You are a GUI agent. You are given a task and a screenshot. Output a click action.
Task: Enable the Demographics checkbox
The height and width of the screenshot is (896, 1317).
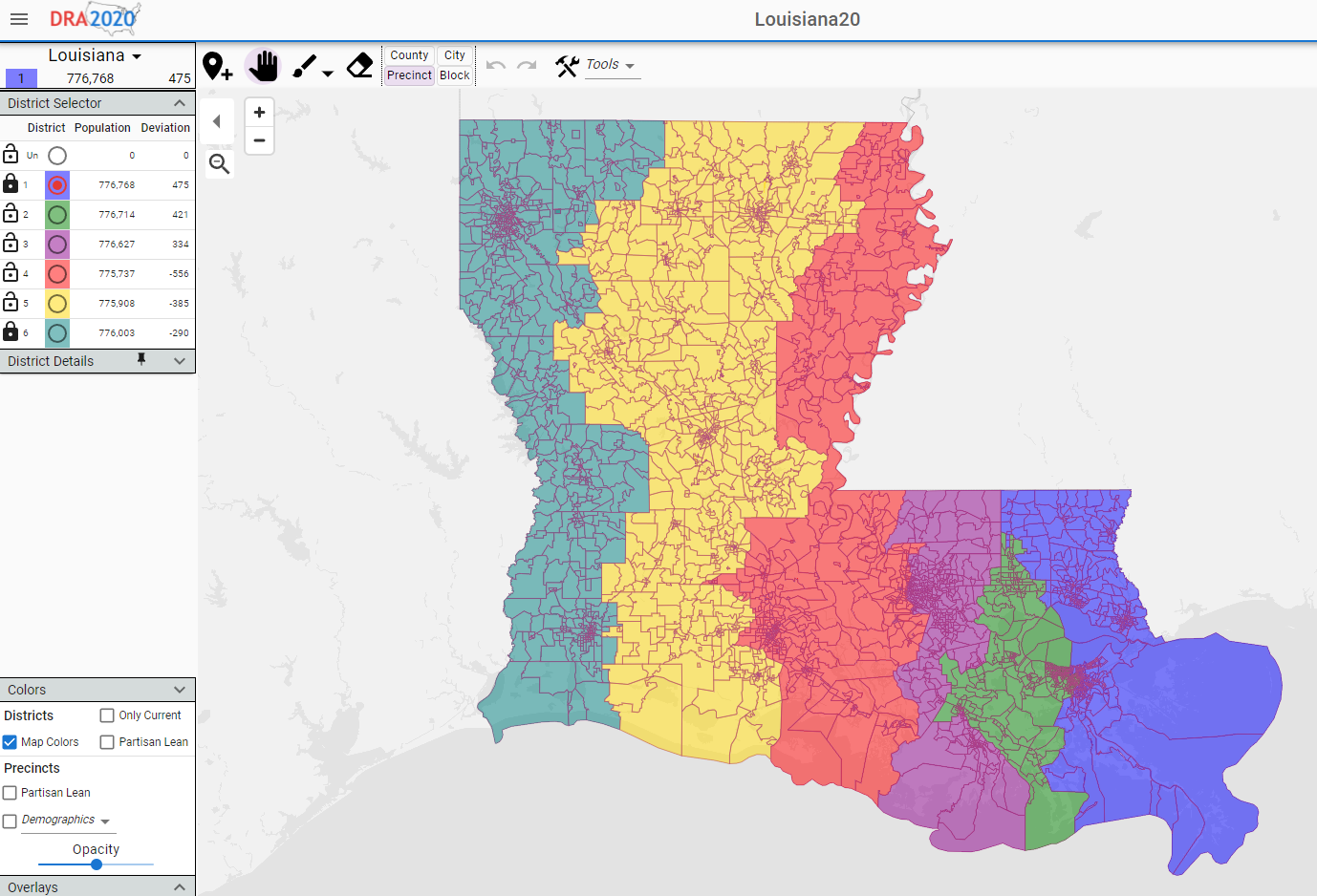pyautogui.click(x=10, y=821)
